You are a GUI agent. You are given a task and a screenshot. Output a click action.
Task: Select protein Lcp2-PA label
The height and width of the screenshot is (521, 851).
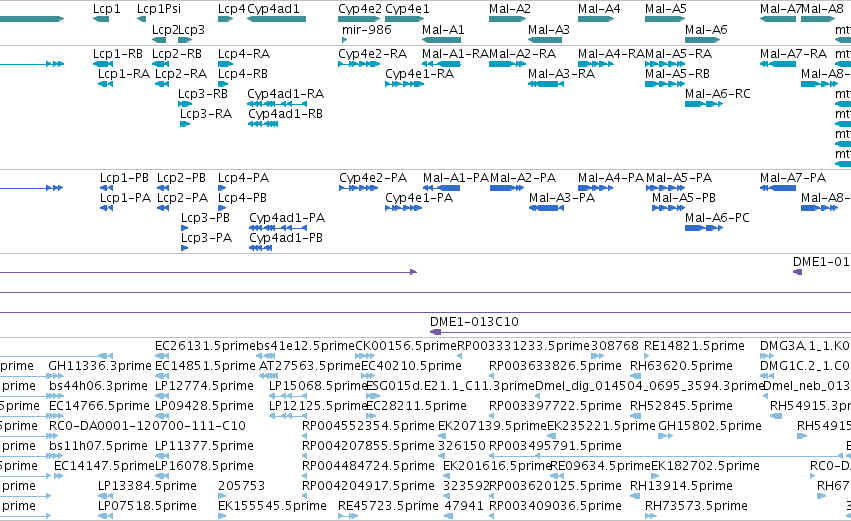(182, 198)
